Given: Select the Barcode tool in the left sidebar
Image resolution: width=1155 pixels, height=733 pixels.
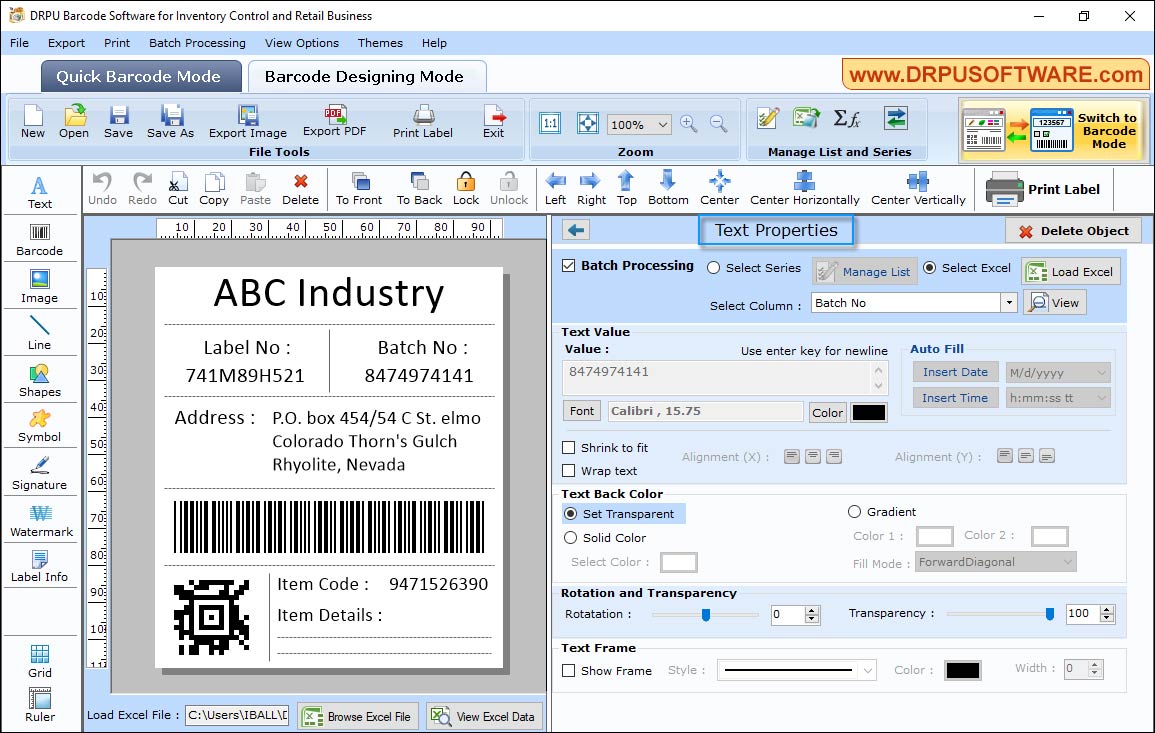Looking at the screenshot, I should point(40,238).
